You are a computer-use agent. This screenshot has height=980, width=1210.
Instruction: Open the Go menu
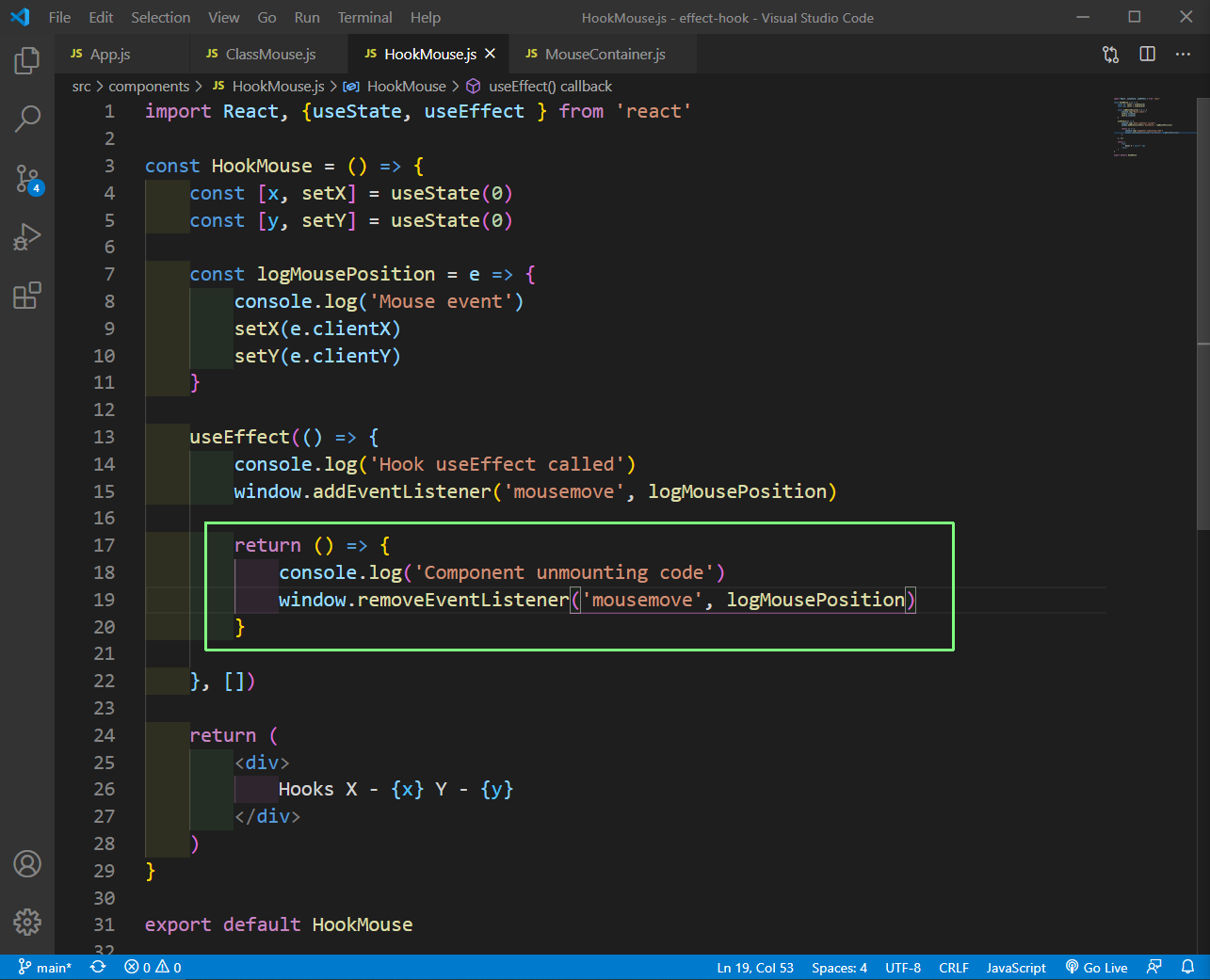(x=266, y=17)
